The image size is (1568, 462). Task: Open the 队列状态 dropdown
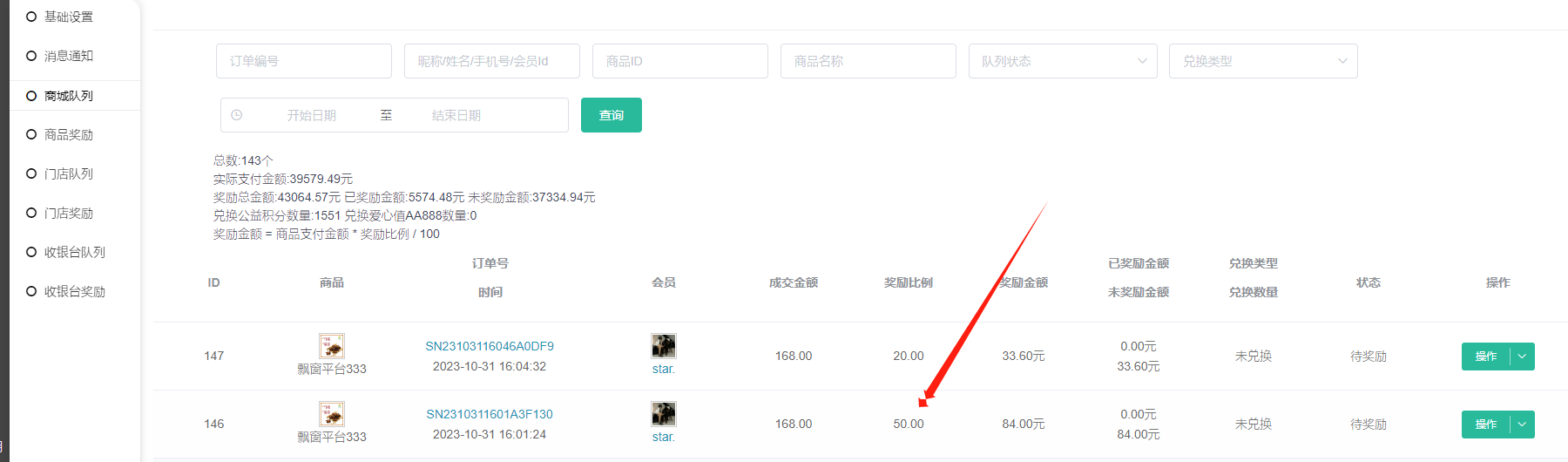point(1063,61)
